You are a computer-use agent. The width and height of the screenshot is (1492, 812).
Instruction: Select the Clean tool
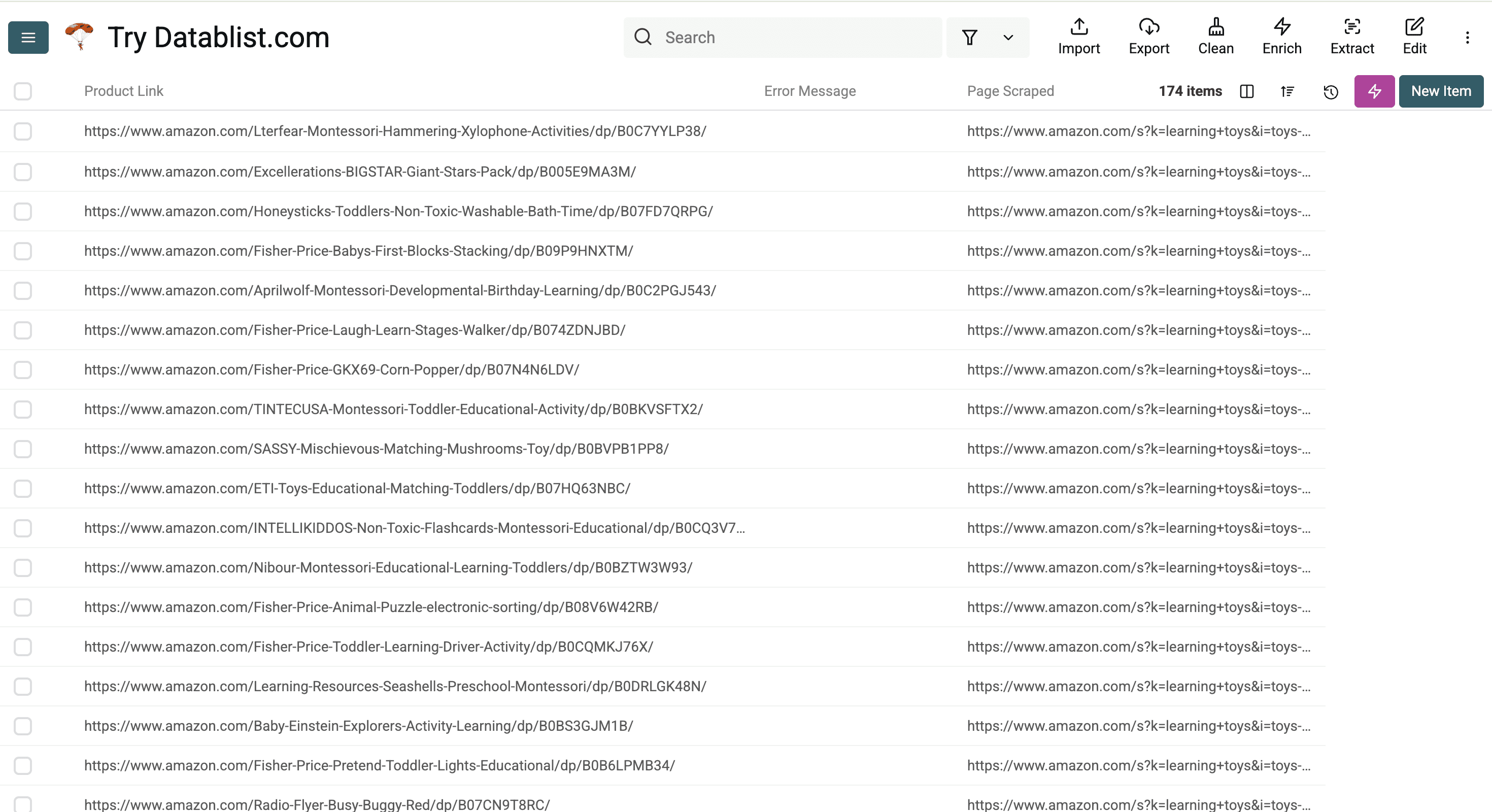(1216, 37)
